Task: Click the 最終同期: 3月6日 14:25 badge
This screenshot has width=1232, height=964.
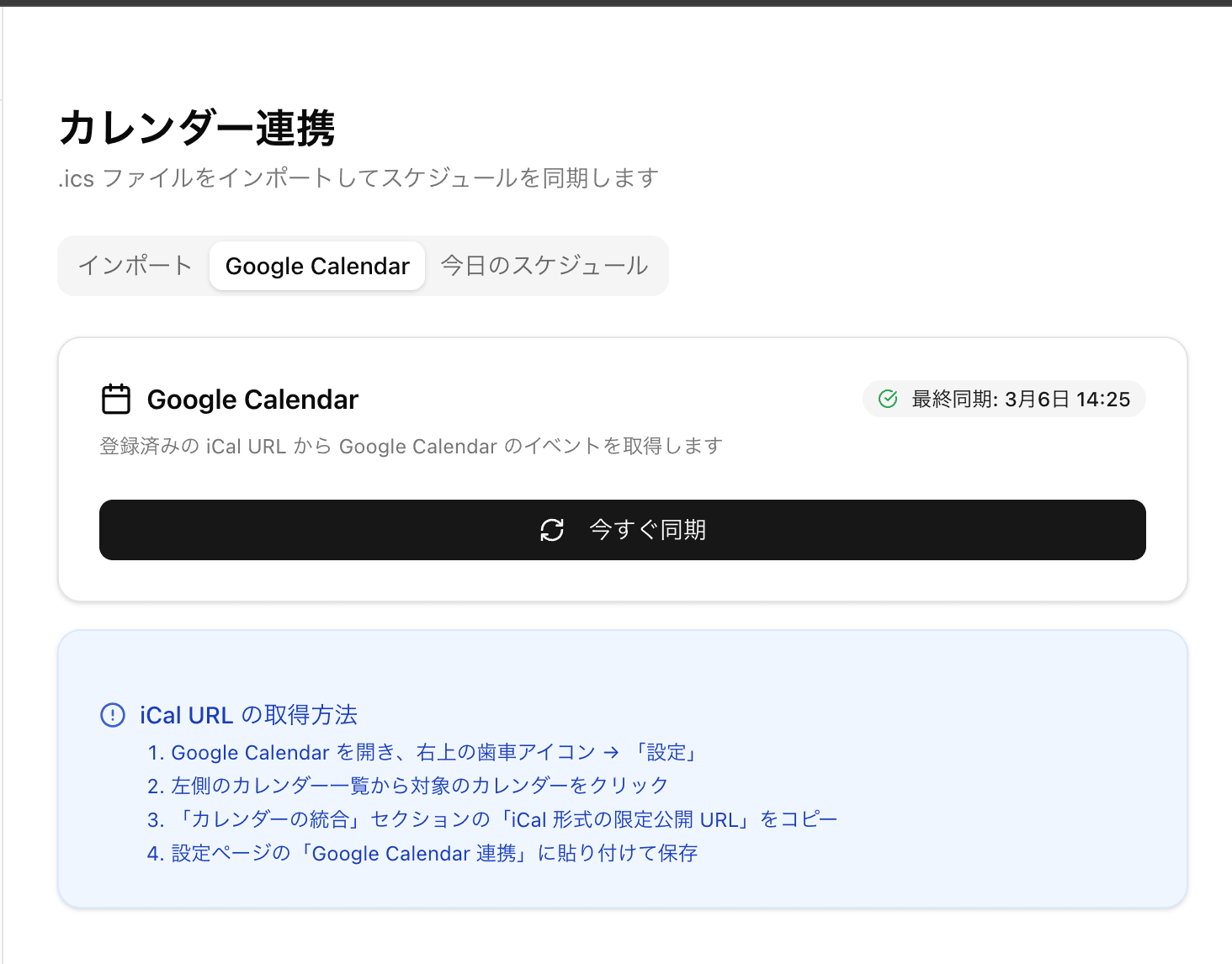Action: pyautogui.click(x=1004, y=399)
